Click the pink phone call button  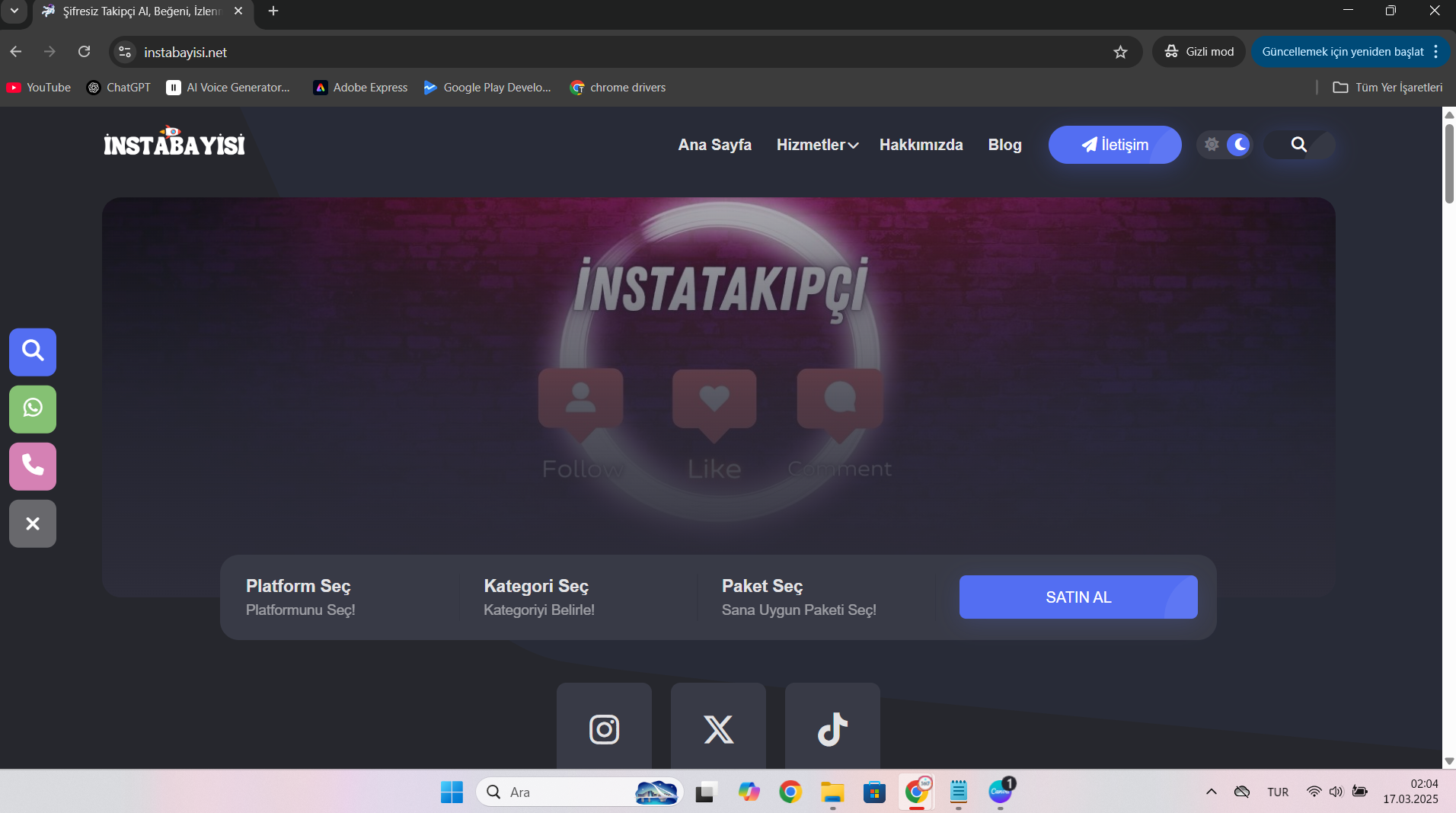(33, 466)
